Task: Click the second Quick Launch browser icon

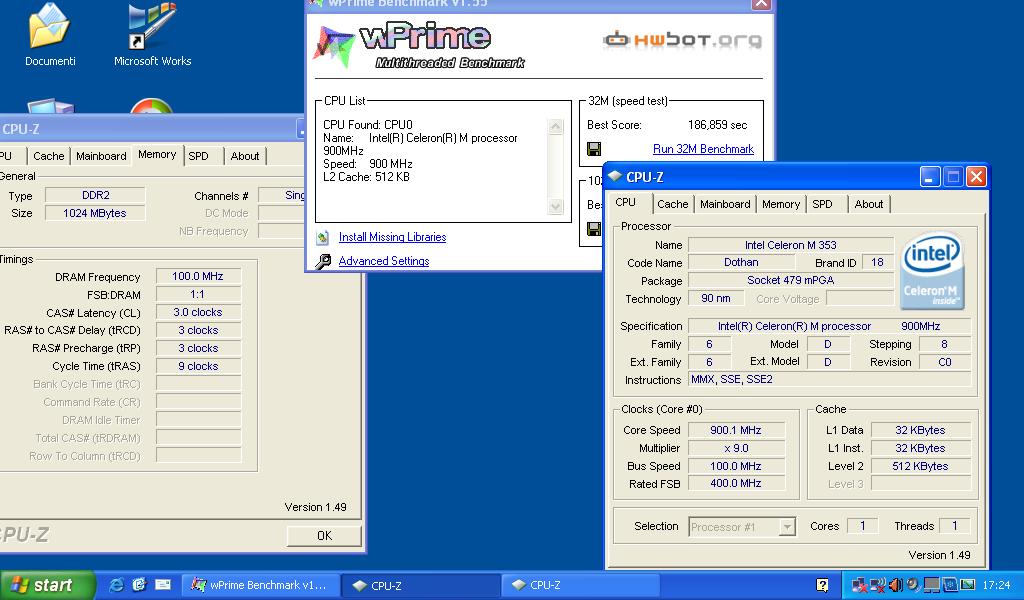Action: [139, 585]
